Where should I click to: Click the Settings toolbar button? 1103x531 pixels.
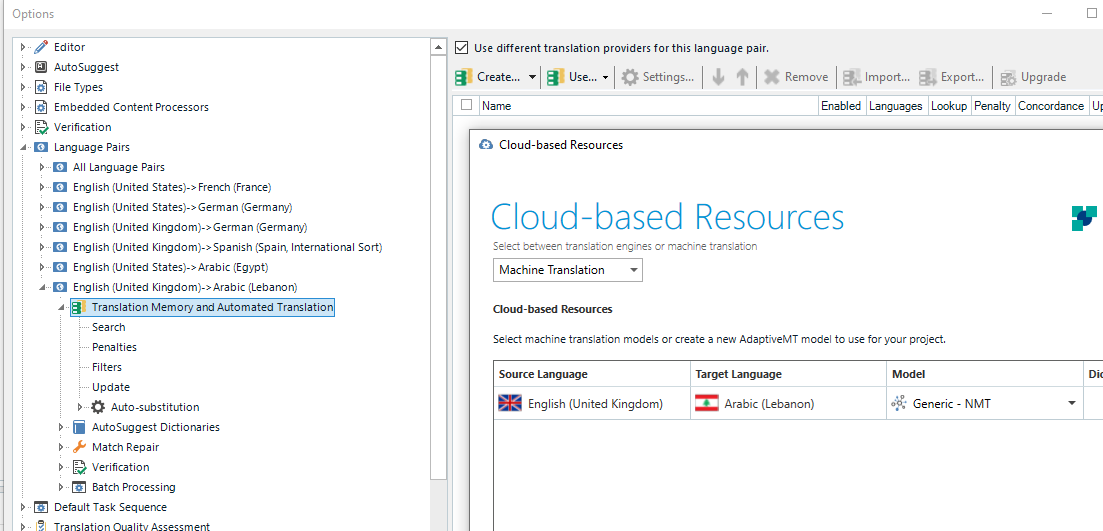660,77
